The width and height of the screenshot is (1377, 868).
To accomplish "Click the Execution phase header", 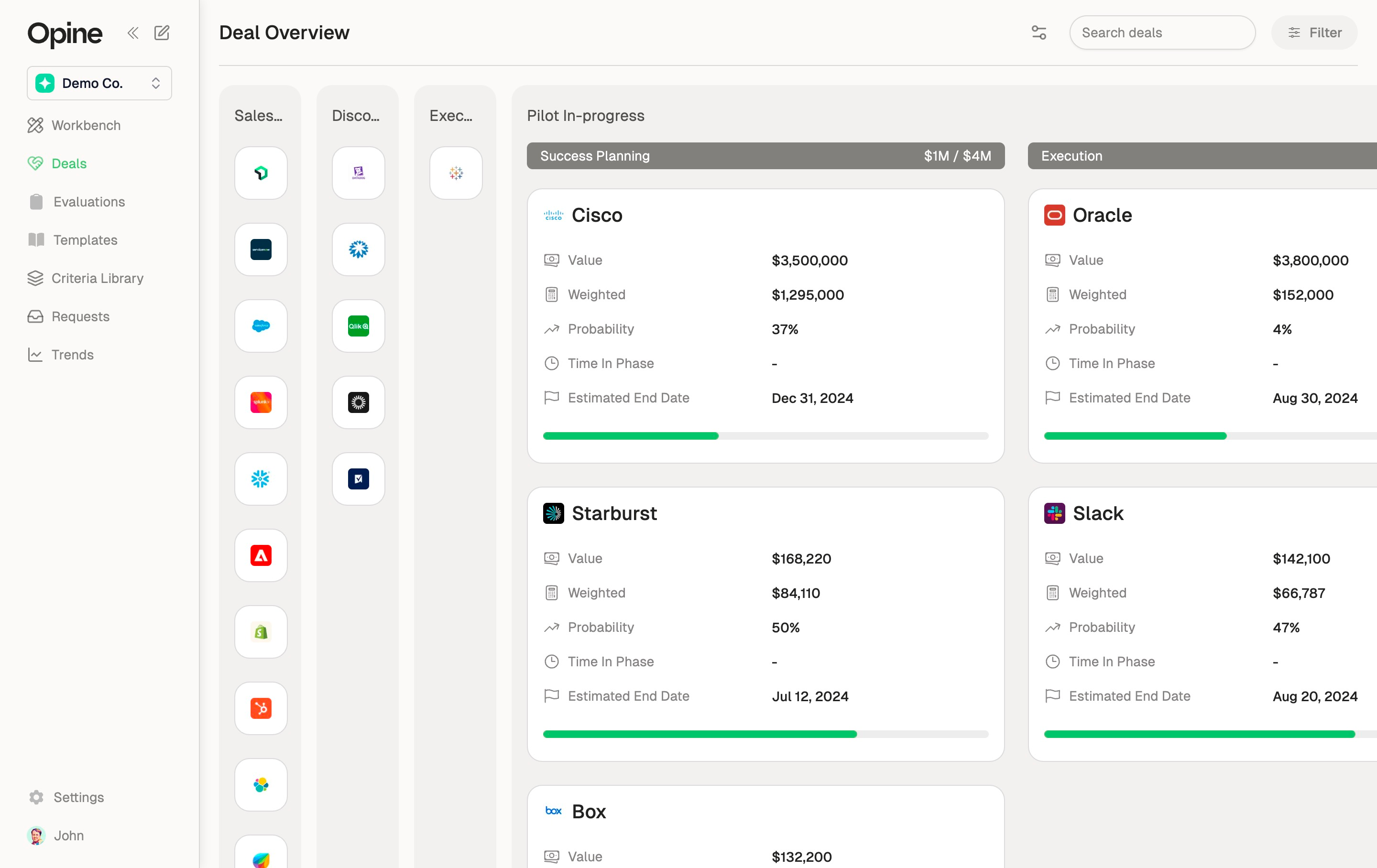I will click(x=1202, y=155).
